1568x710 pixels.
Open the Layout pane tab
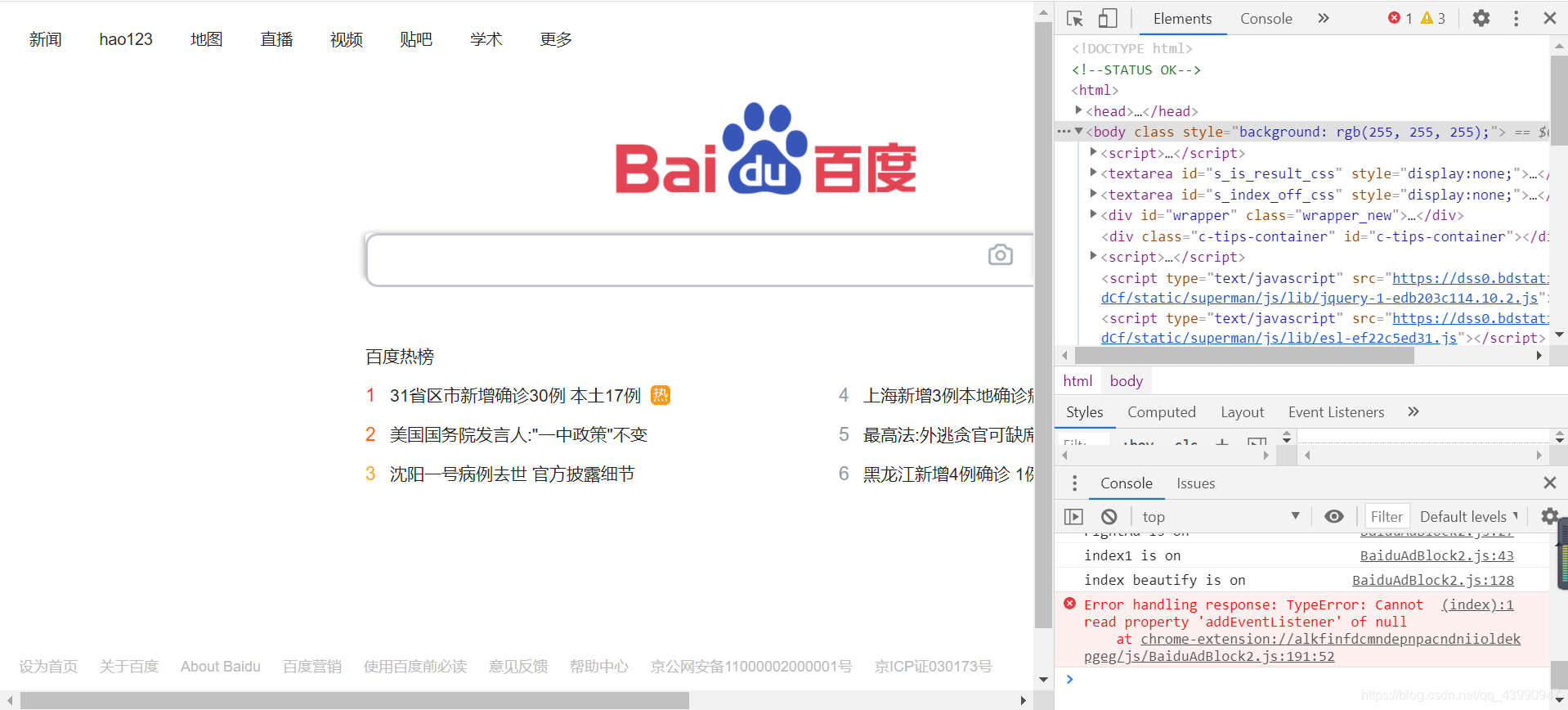click(x=1242, y=412)
